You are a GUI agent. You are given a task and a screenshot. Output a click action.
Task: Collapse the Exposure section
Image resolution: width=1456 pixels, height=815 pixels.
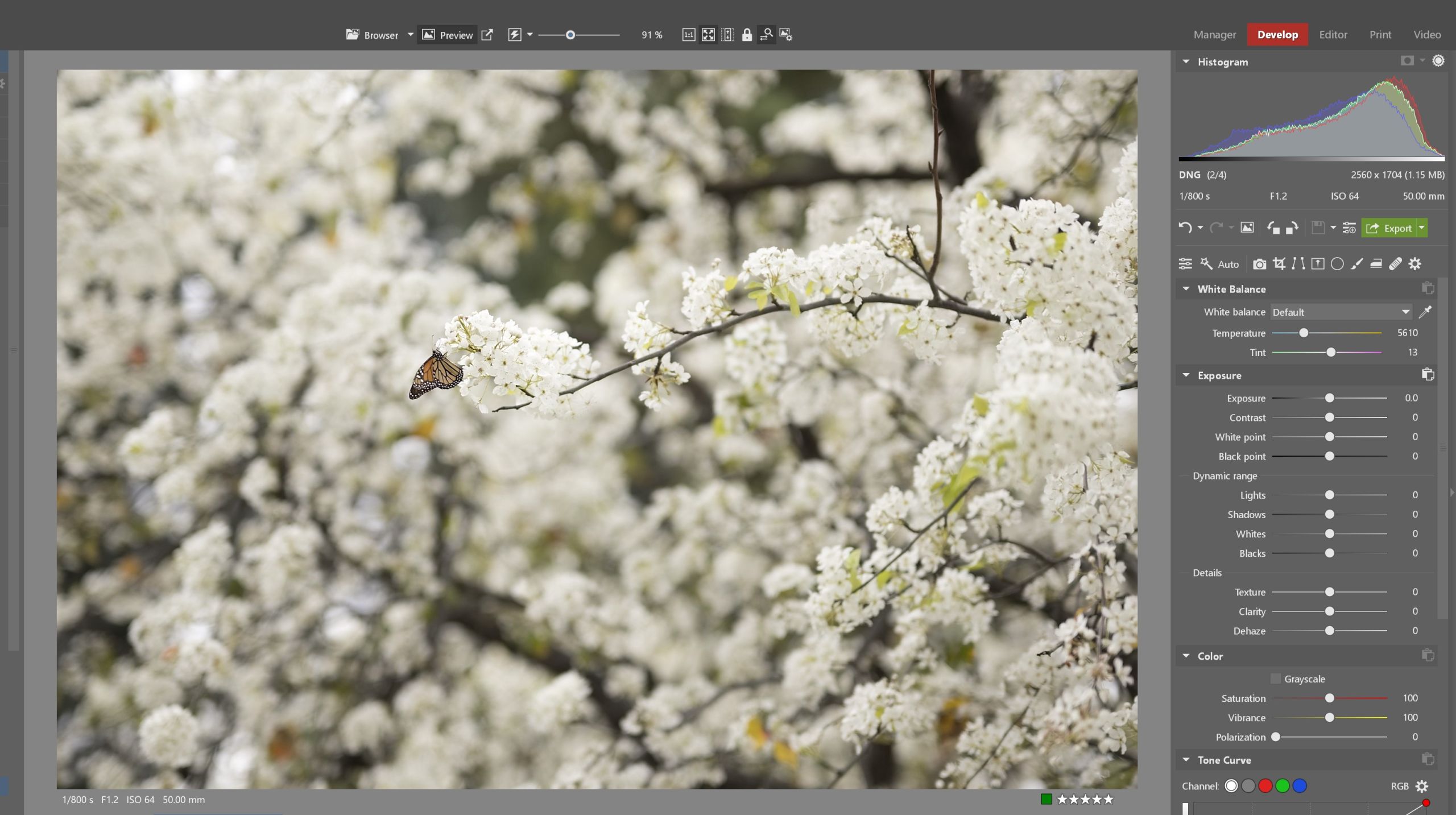click(x=1185, y=375)
